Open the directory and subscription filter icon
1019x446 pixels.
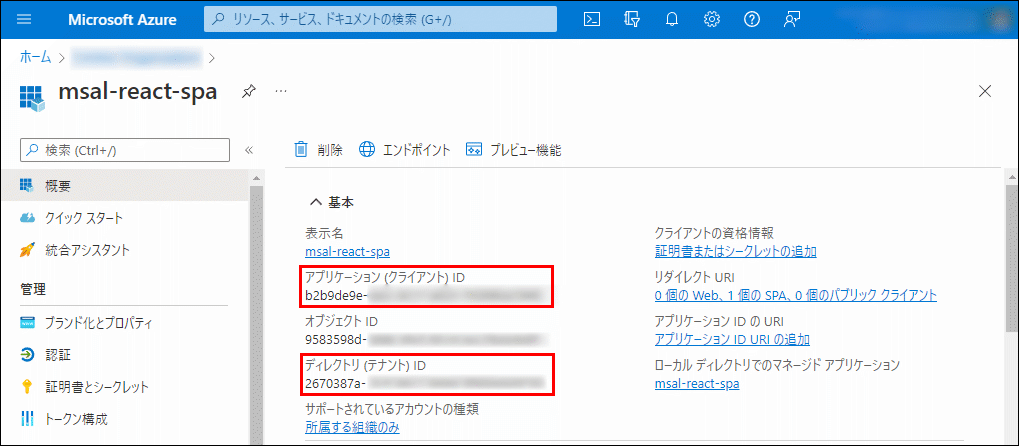[632, 20]
